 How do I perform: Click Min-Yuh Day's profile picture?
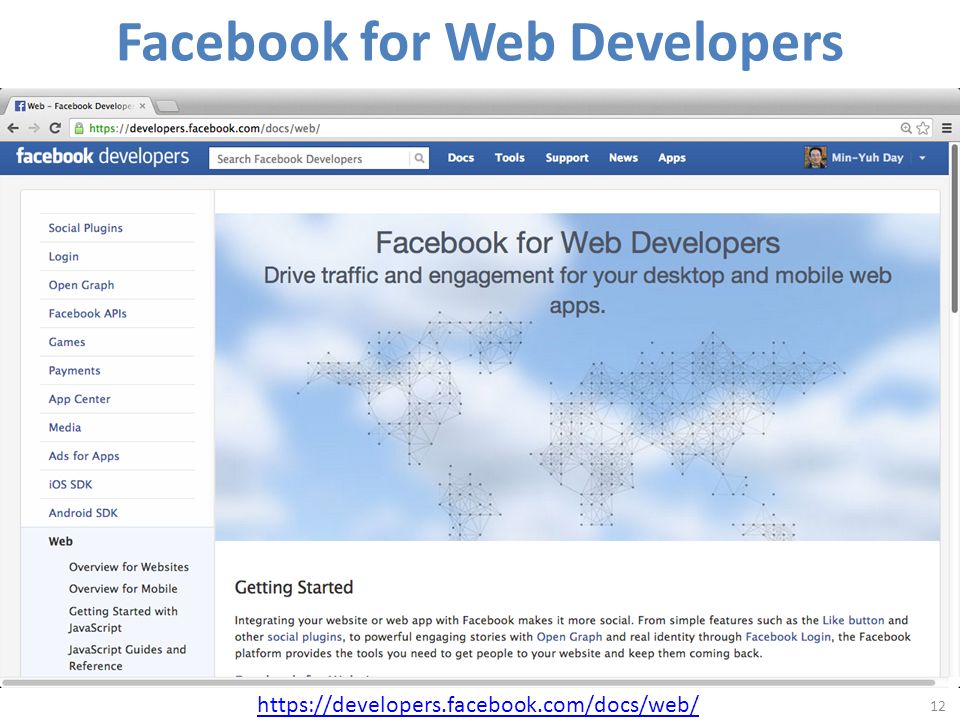(x=815, y=157)
